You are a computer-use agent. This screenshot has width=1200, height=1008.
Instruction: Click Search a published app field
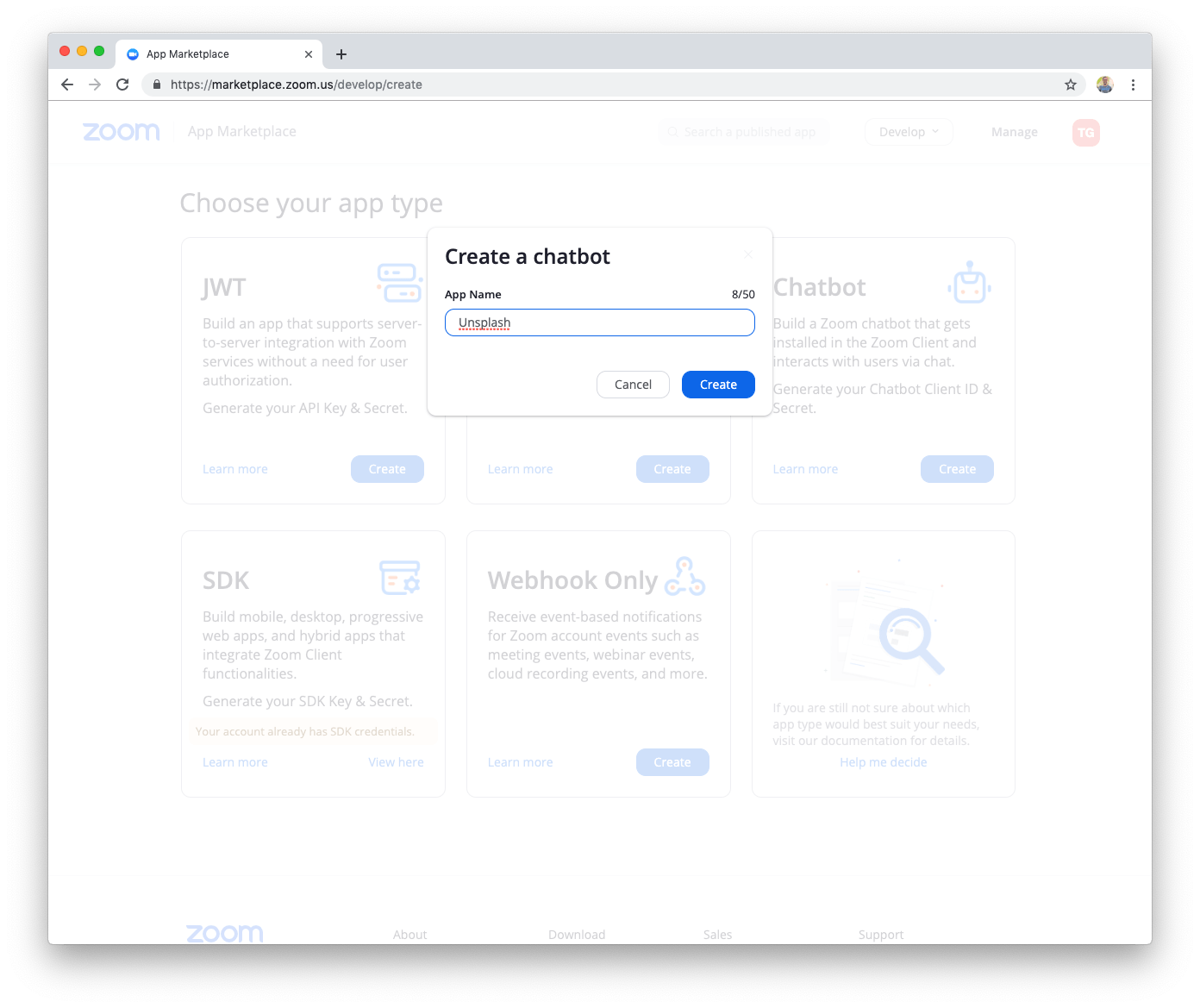[743, 132]
